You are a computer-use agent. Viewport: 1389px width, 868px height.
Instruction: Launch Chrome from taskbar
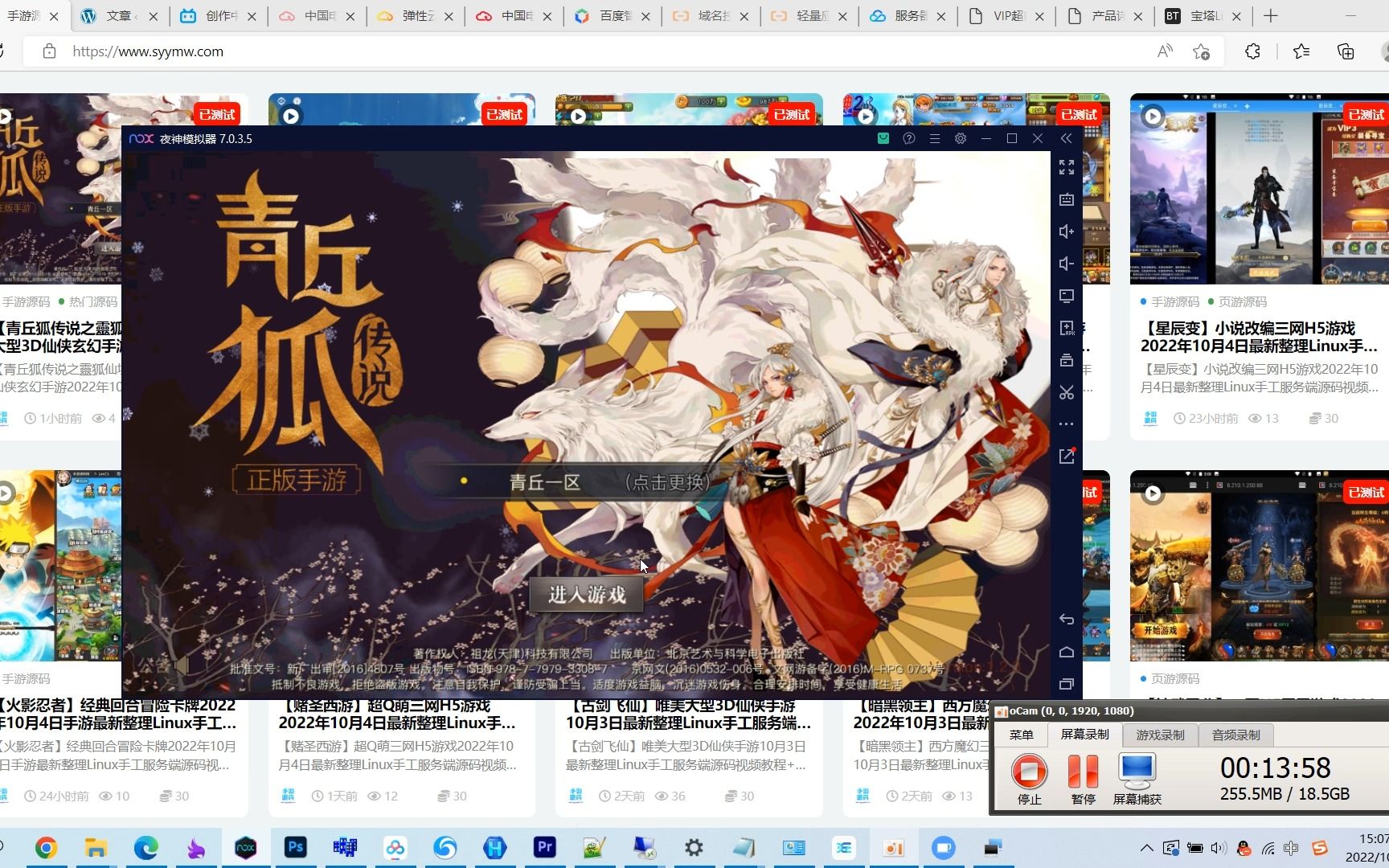tap(46, 848)
